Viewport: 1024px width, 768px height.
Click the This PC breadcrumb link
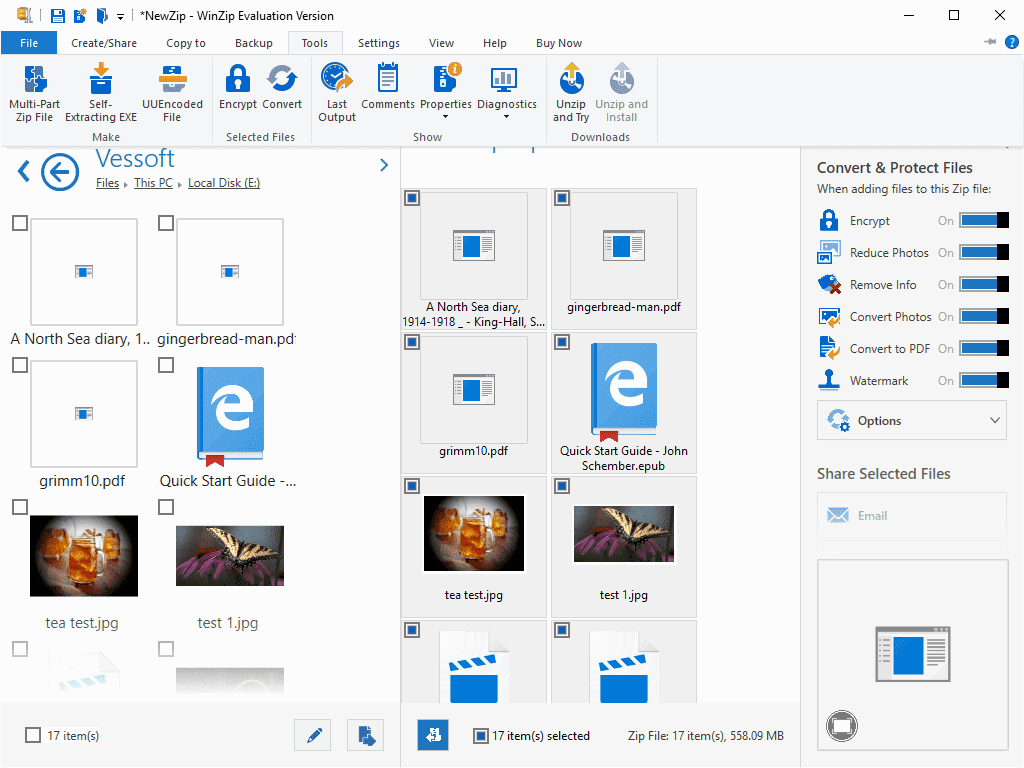point(153,183)
